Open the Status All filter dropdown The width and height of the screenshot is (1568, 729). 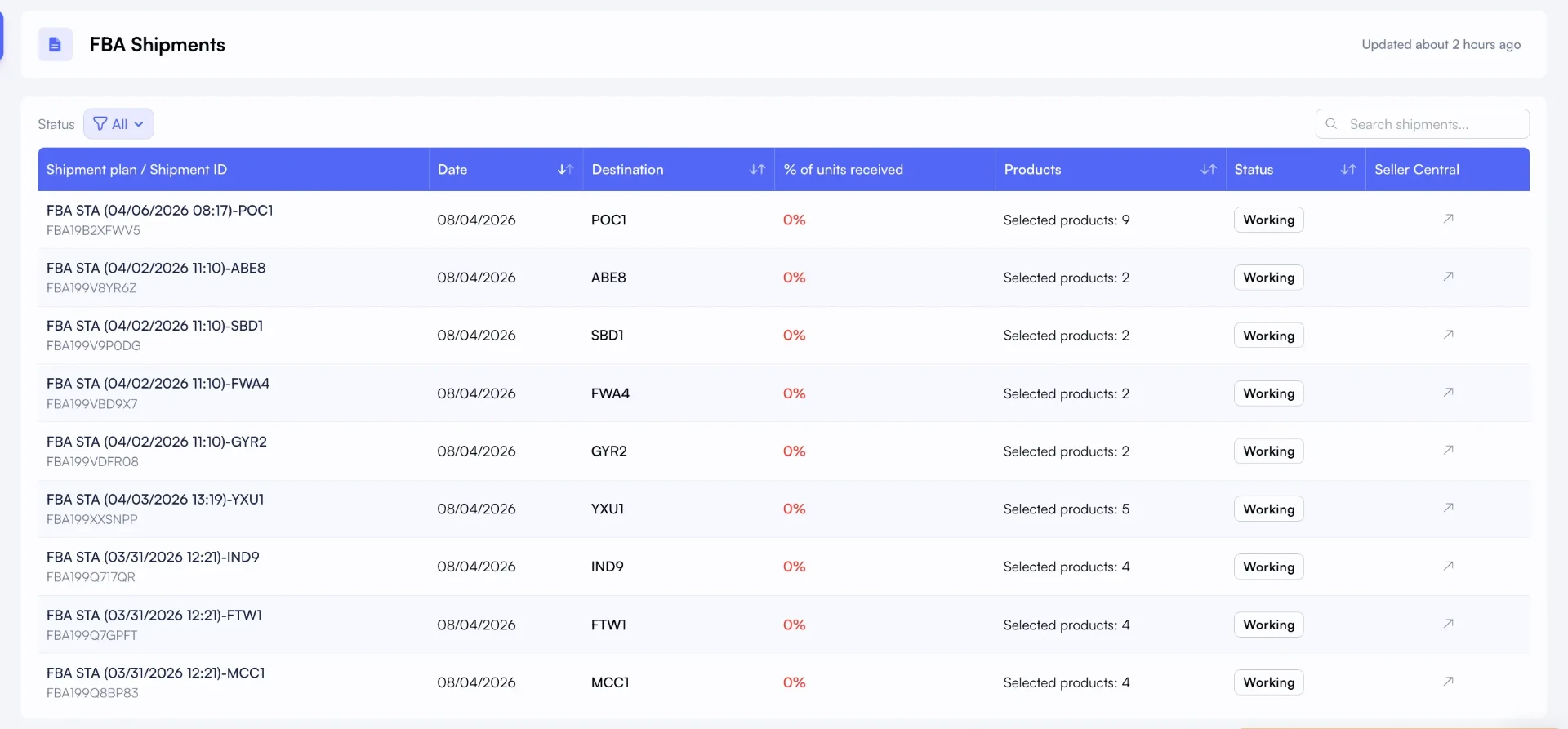click(x=118, y=124)
